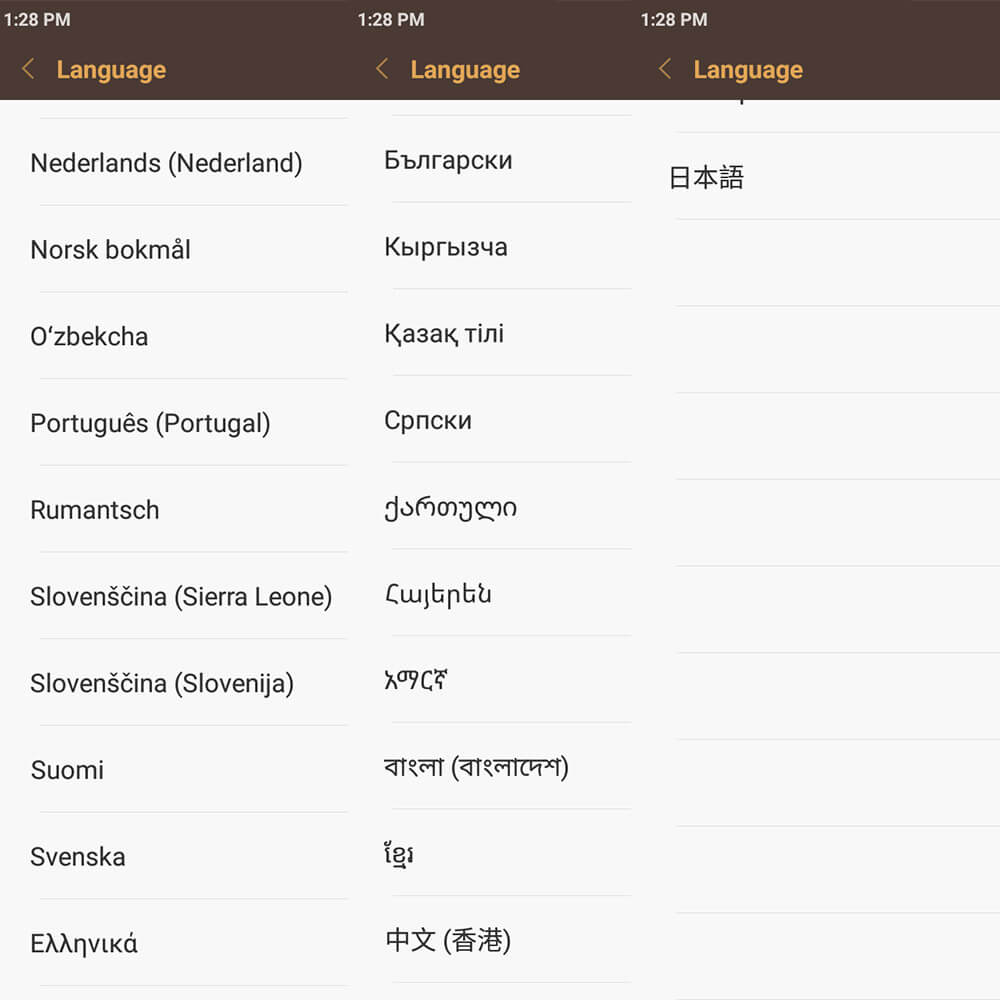Image resolution: width=1000 pixels, height=1000 pixels.
Task: Select বাংলা (বাংলাদেশ) language entry
Action: coord(476,767)
